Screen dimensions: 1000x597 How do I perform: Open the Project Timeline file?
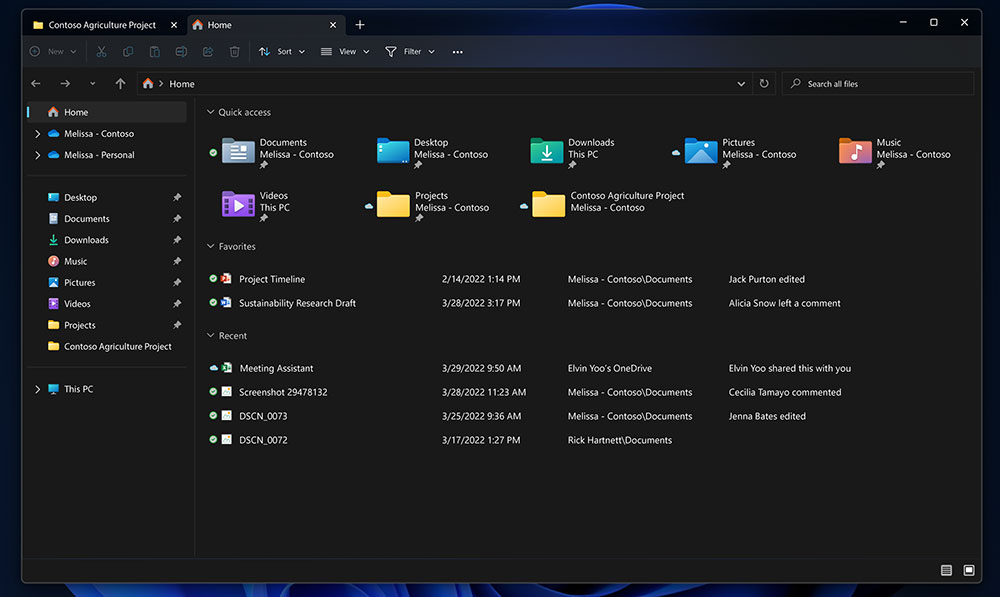coord(271,279)
